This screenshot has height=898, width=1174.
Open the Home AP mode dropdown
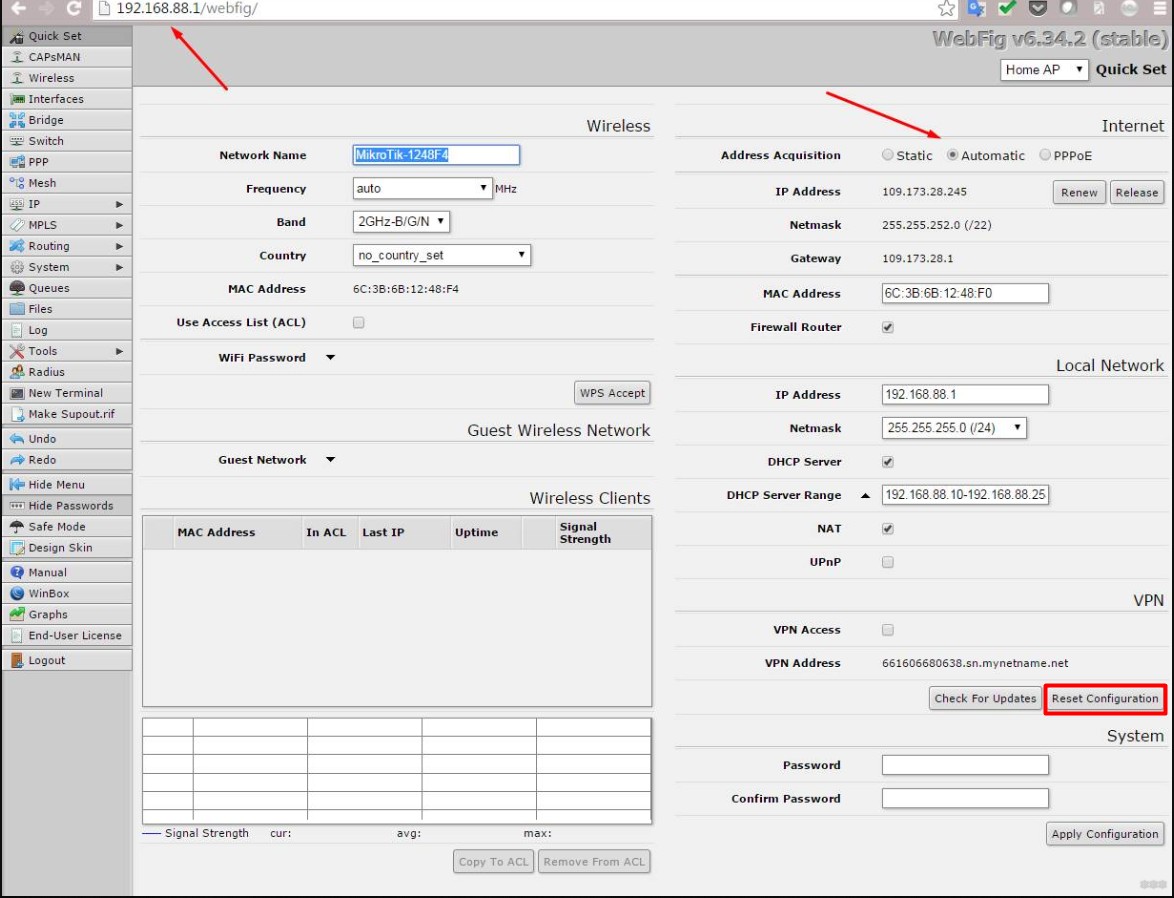point(1044,70)
